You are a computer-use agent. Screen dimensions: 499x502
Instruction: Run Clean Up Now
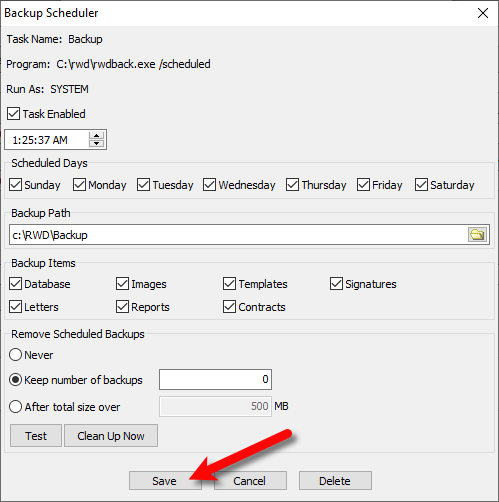click(x=111, y=436)
